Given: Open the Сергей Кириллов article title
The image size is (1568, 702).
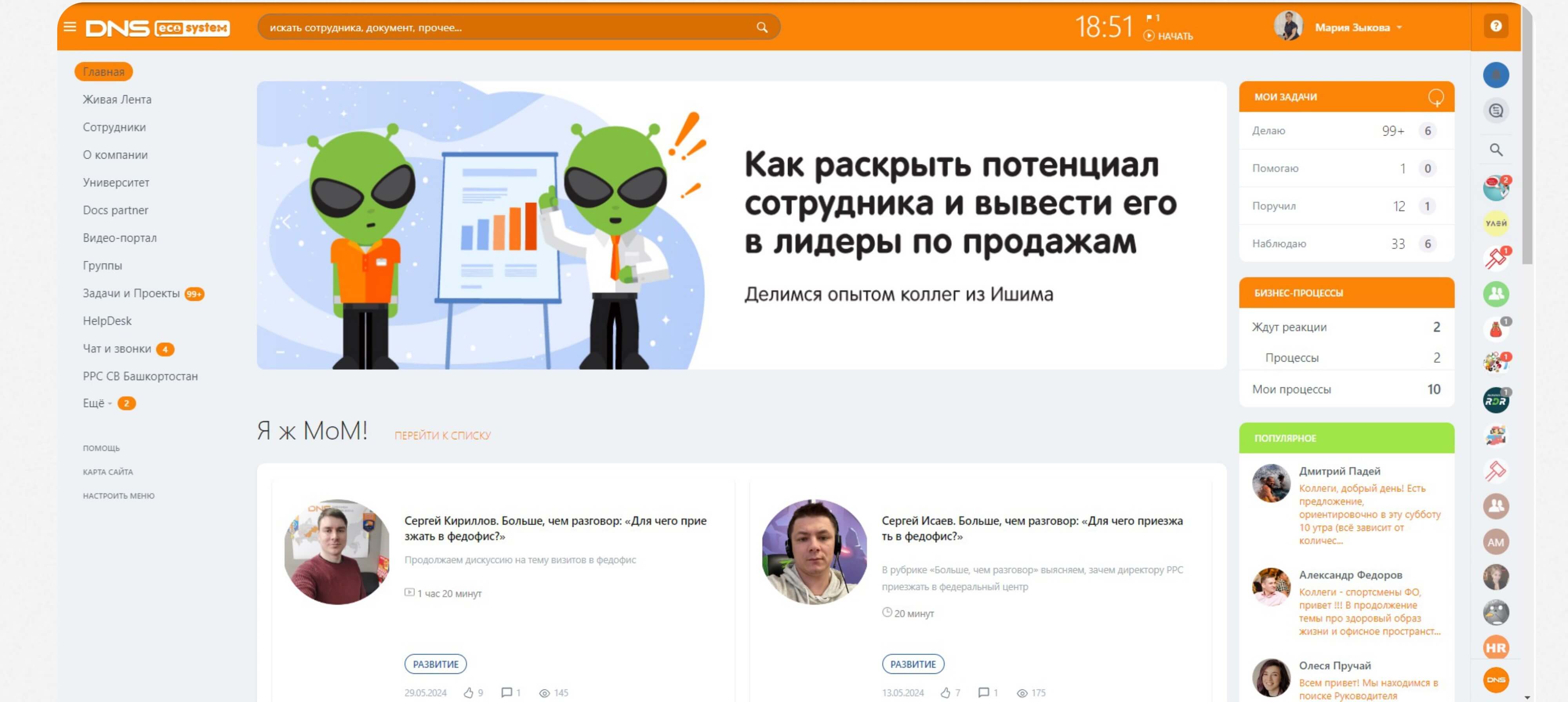Looking at the screenshot, I should click(556, 528).
